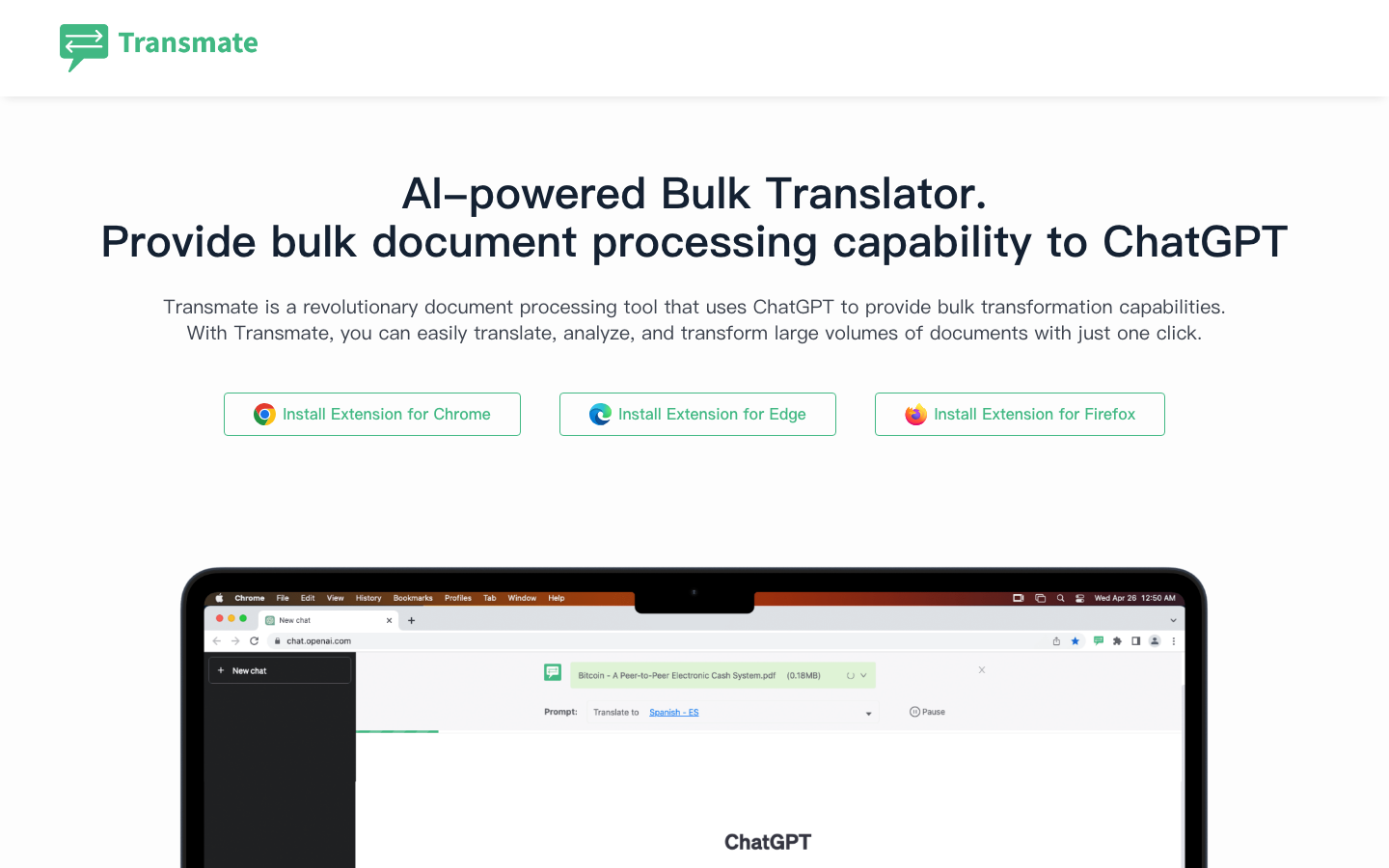Click Install Extension for Edge button

[697, 414]
